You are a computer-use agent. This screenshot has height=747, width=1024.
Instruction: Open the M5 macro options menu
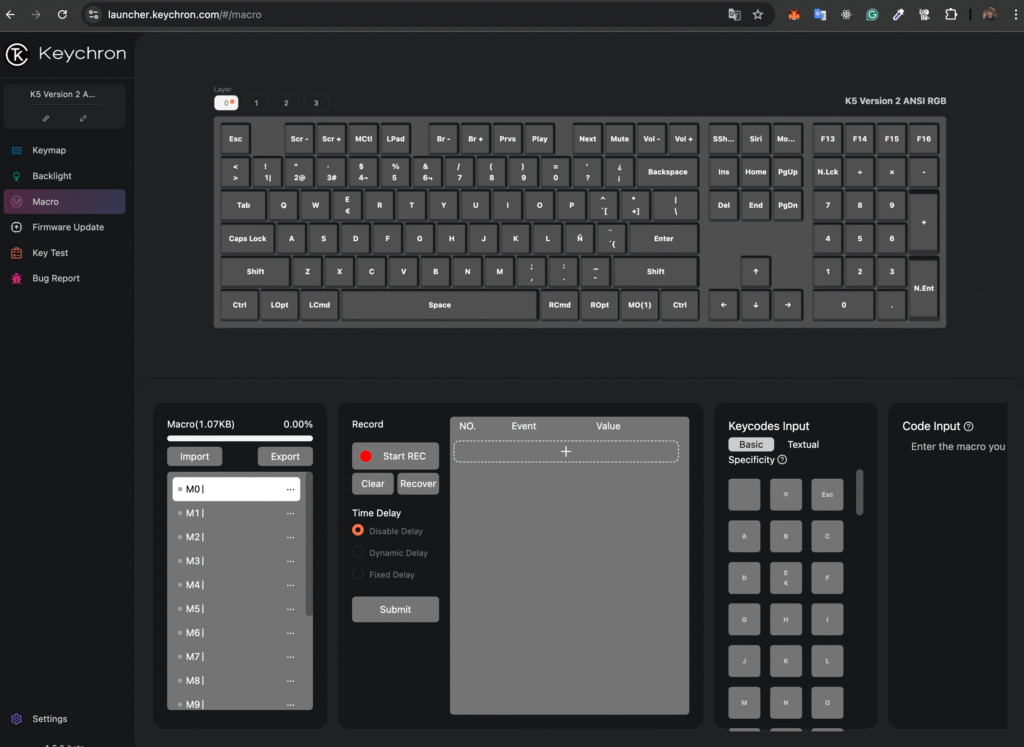pyautogui.click(x=291, y=609)
